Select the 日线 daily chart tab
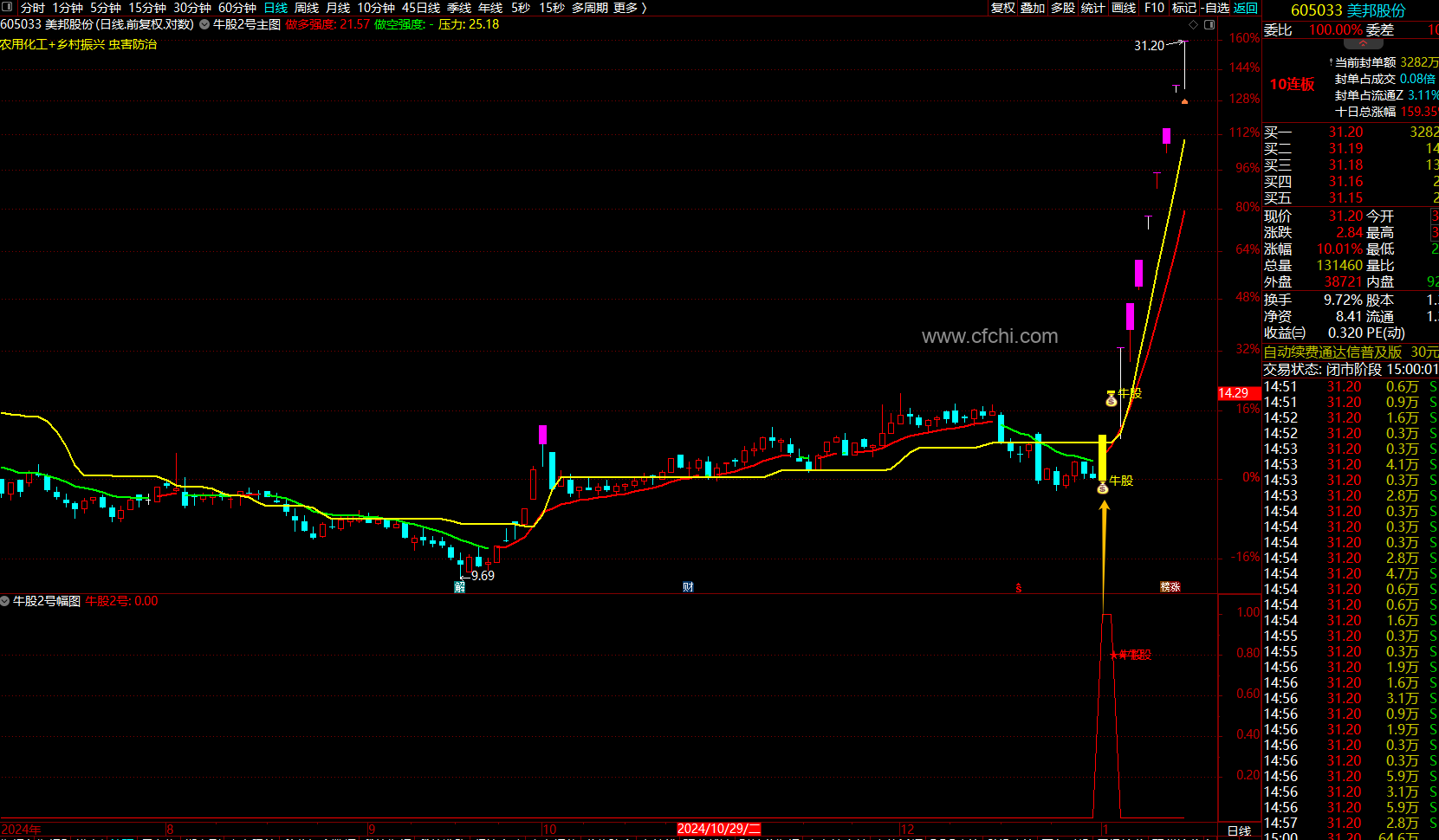This screenshot has height=840, width=1439. [x=275, y=8]
